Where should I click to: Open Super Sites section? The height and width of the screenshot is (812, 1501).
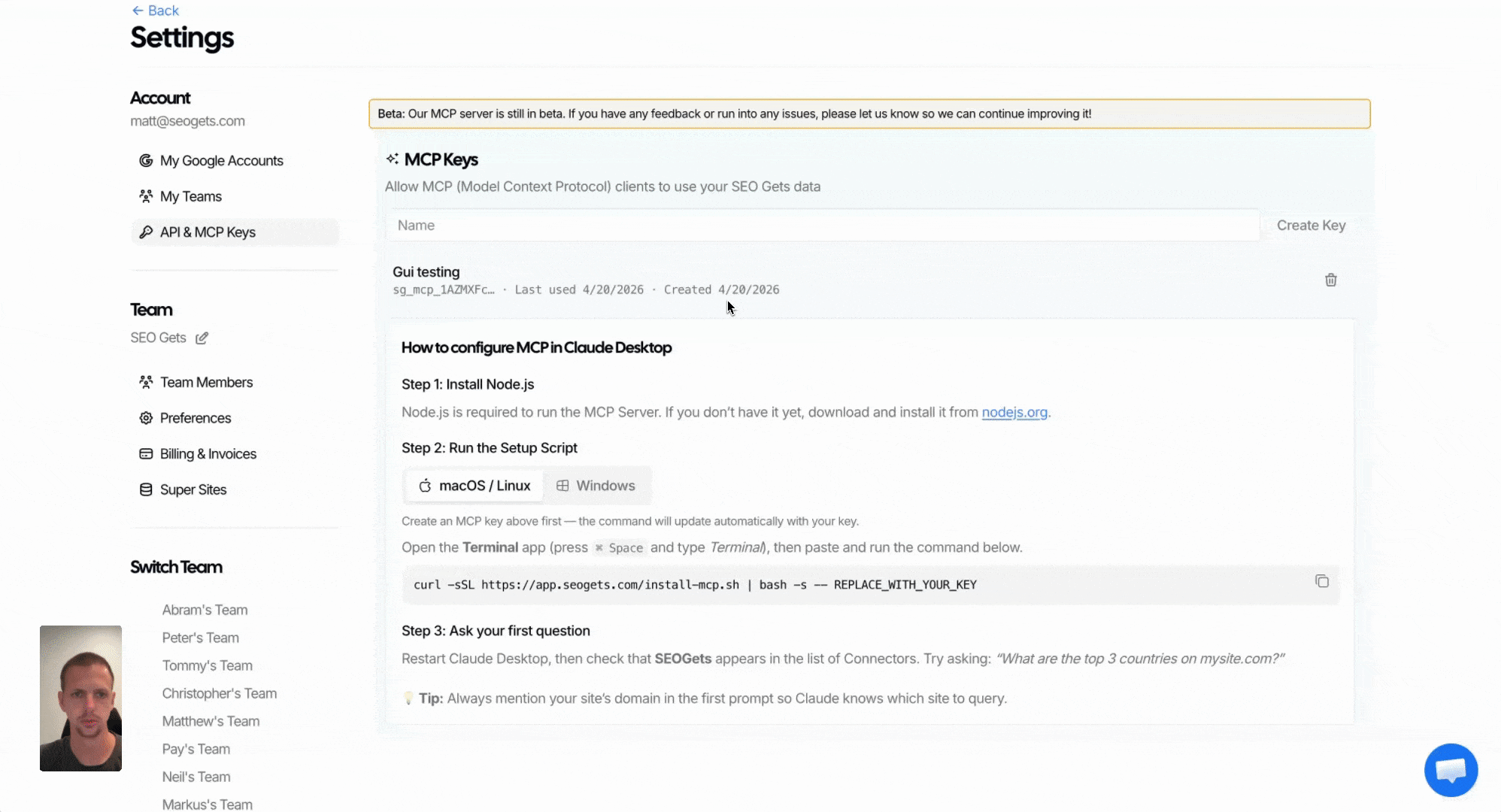click(x=193, y=490)
